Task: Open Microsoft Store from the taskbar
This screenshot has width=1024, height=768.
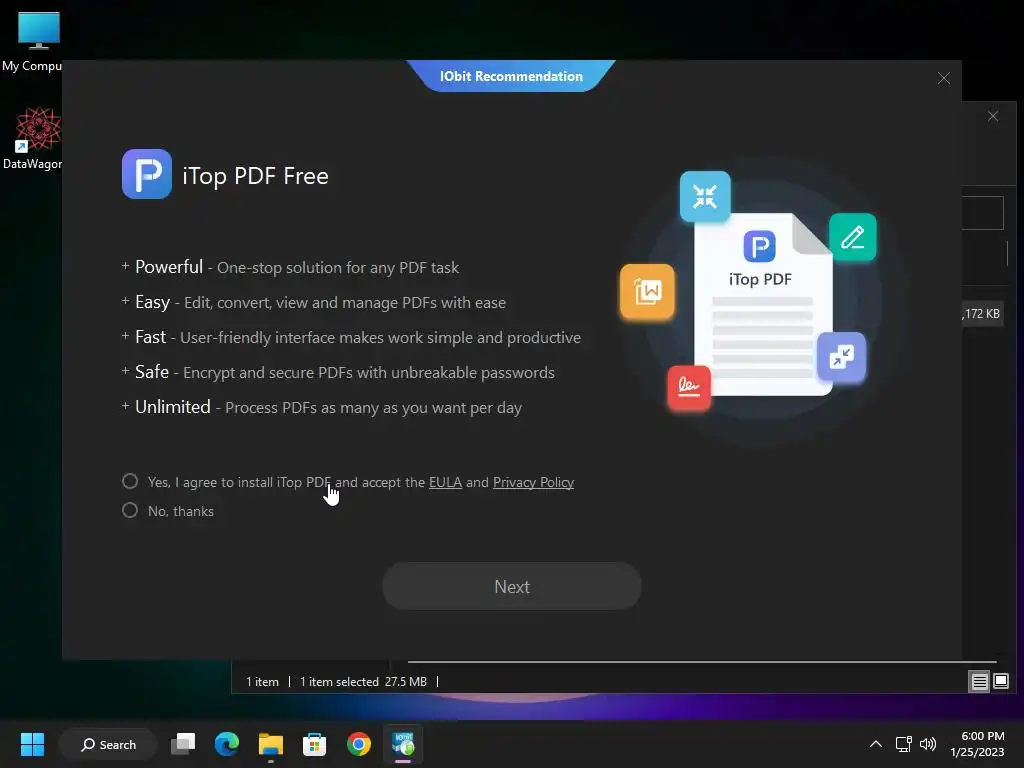Action: point(314,744)
